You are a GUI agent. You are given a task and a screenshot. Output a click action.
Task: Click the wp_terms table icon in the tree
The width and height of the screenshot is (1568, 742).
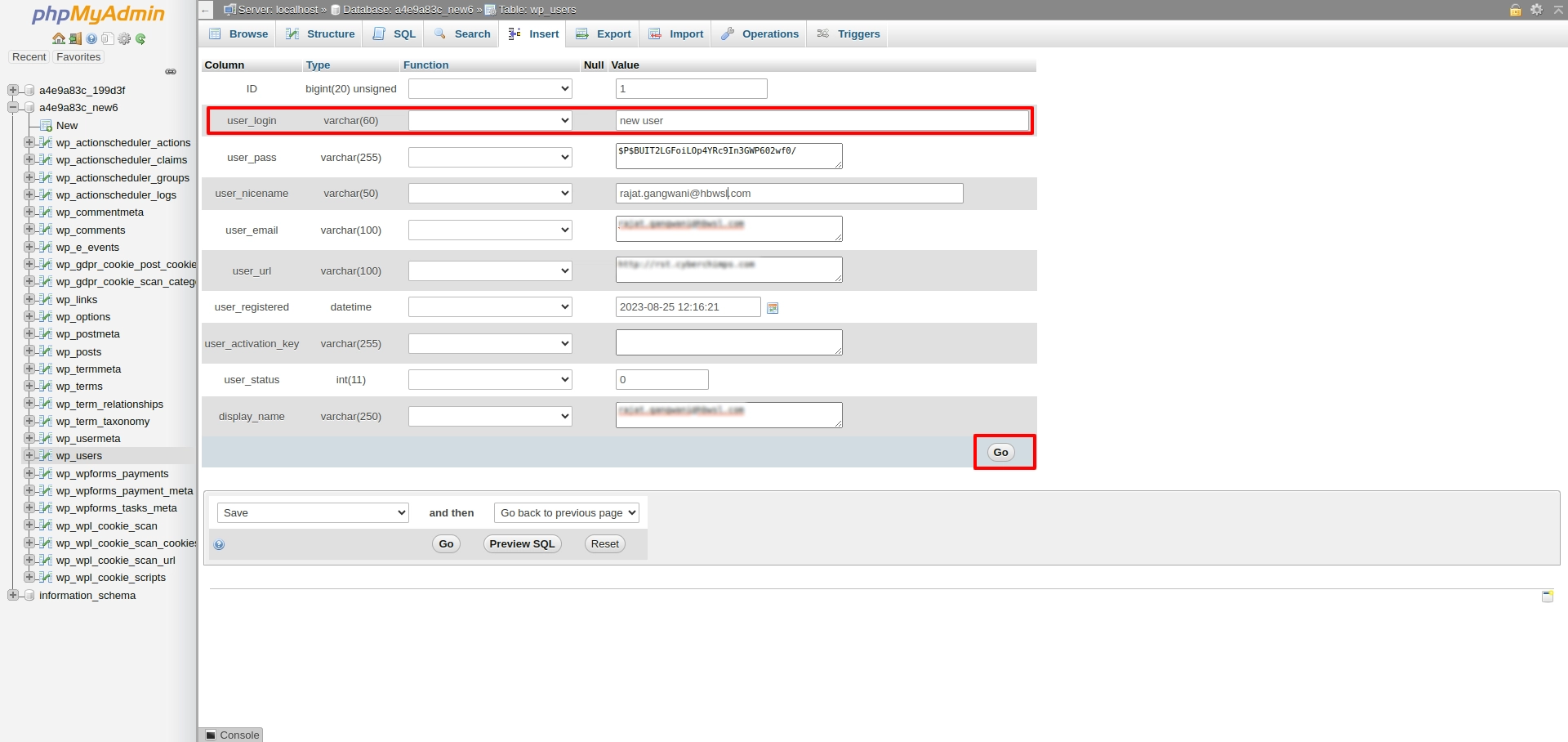(46, 386)
